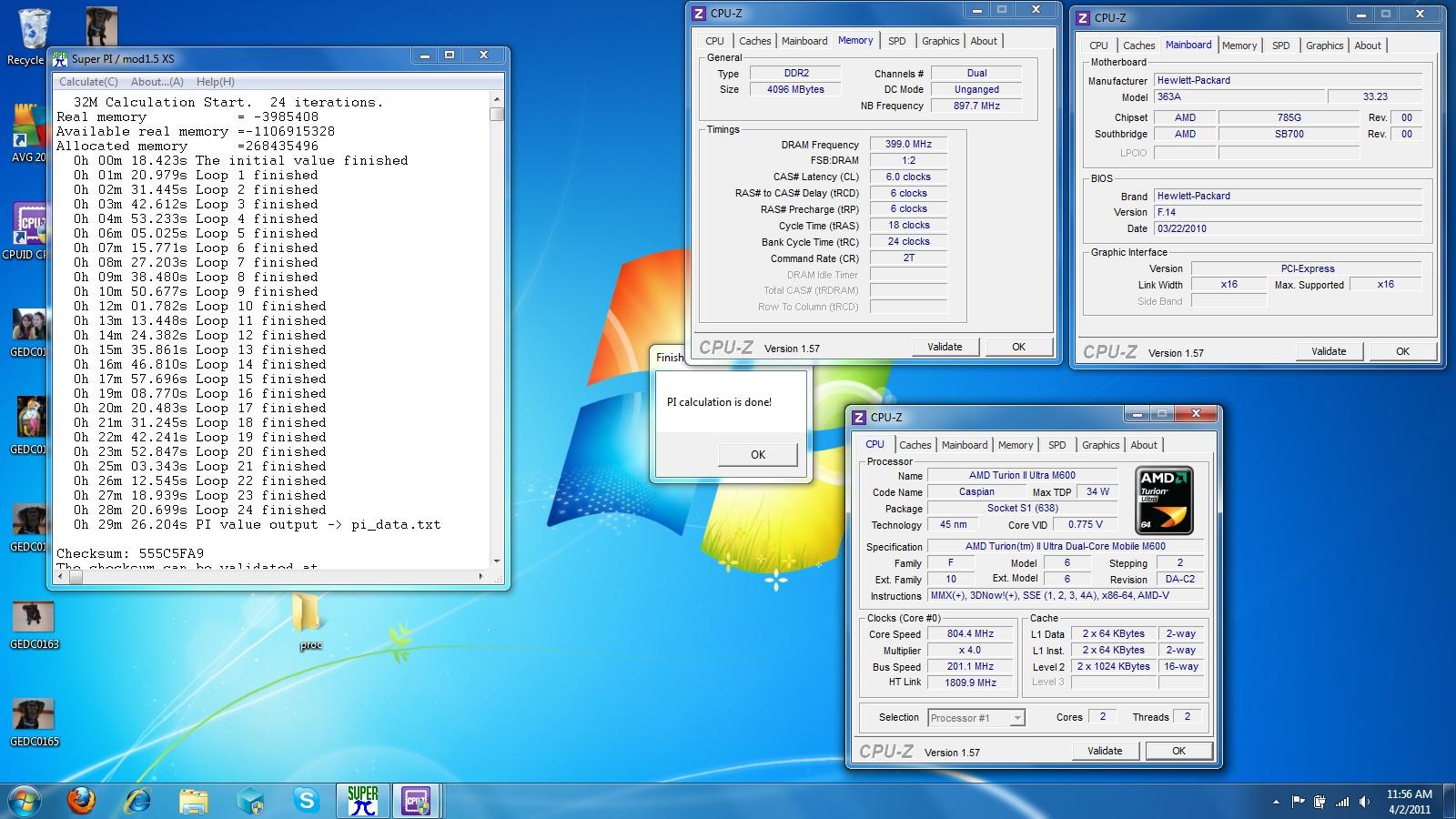
Task: Click Validate in Mainboard CPU-Z window
Action: coord(1329,351)
